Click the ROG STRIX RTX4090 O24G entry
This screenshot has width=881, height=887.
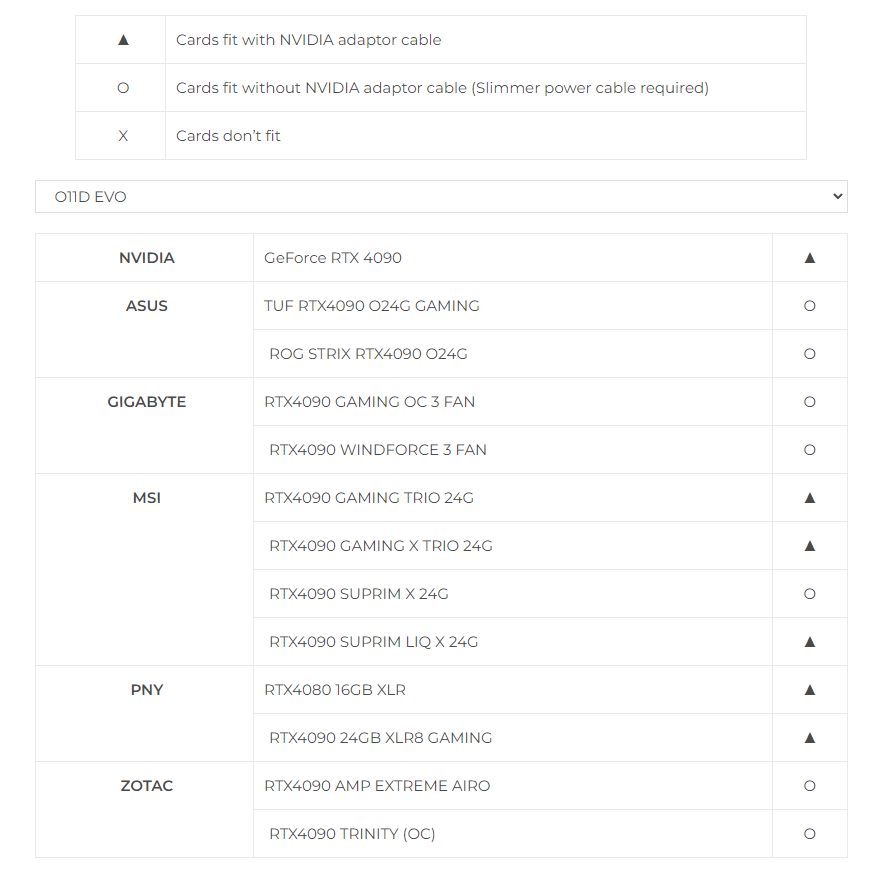[368, 354]
